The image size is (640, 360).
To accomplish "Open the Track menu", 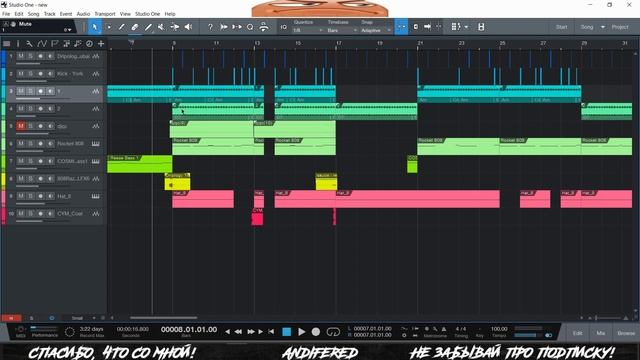I will 49,14.
